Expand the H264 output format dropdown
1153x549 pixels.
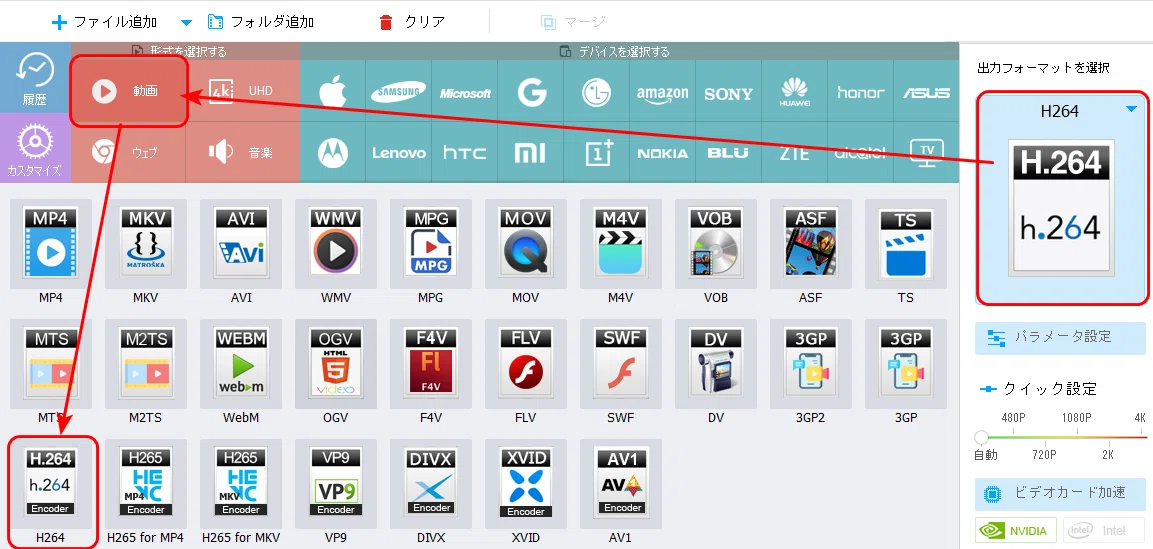pyautogui.click(x=1132, y=110)
